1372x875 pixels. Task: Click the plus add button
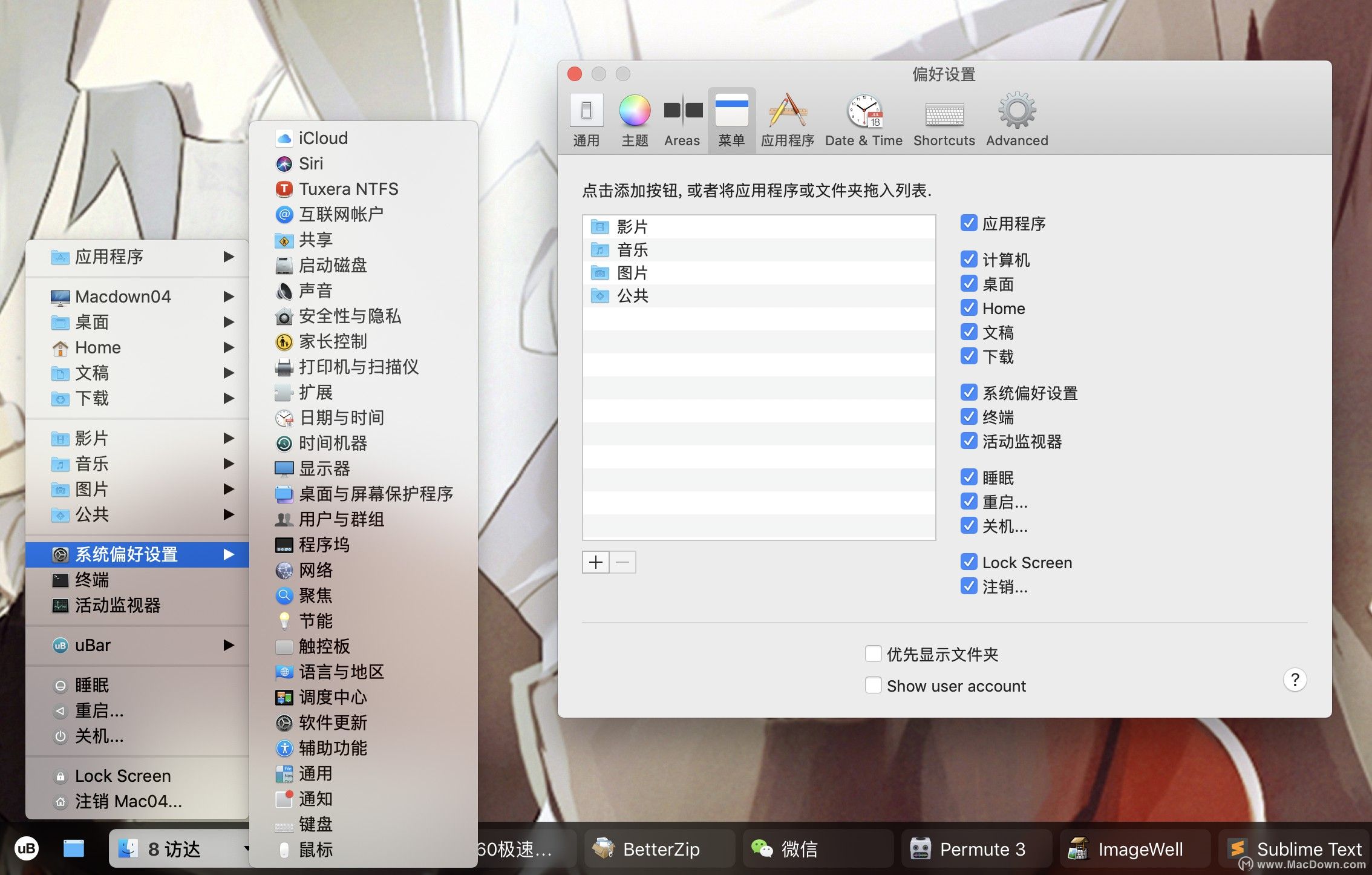click(x=596, y=562)
